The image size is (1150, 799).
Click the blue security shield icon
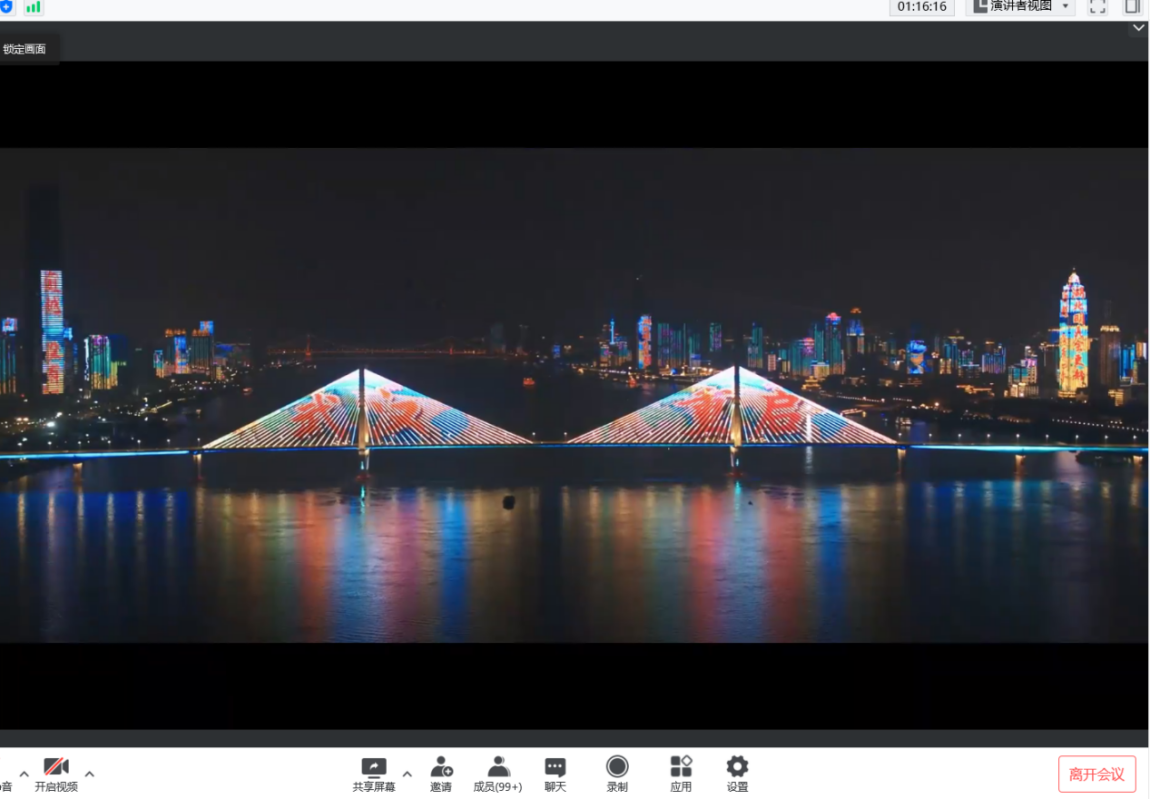click(x=6, y=6)
